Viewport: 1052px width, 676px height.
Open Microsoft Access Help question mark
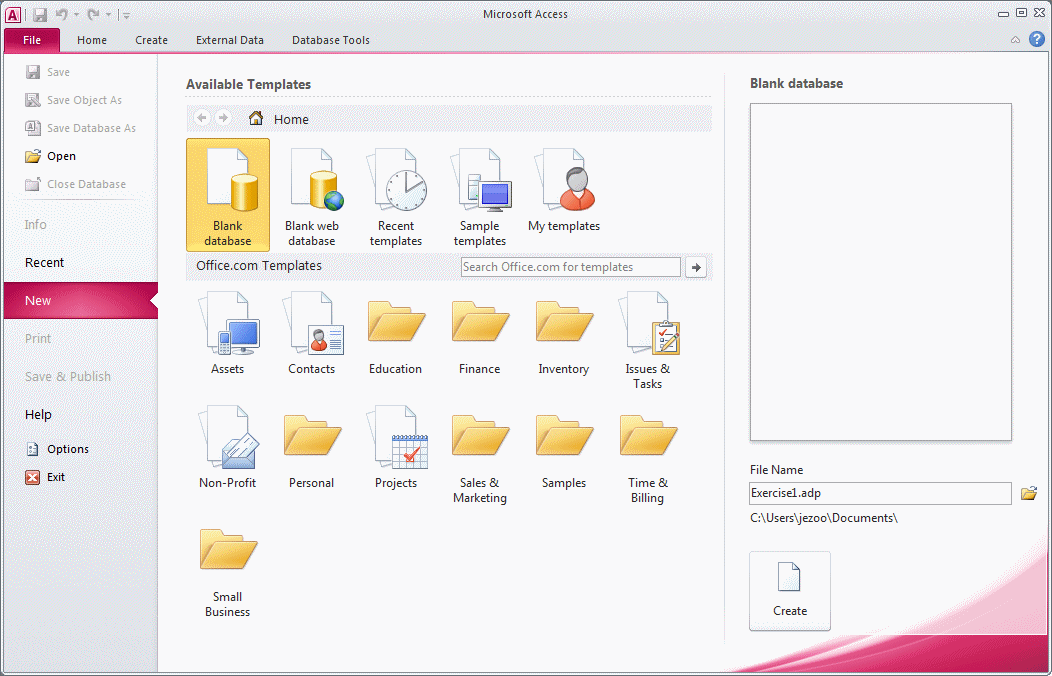1036,40
